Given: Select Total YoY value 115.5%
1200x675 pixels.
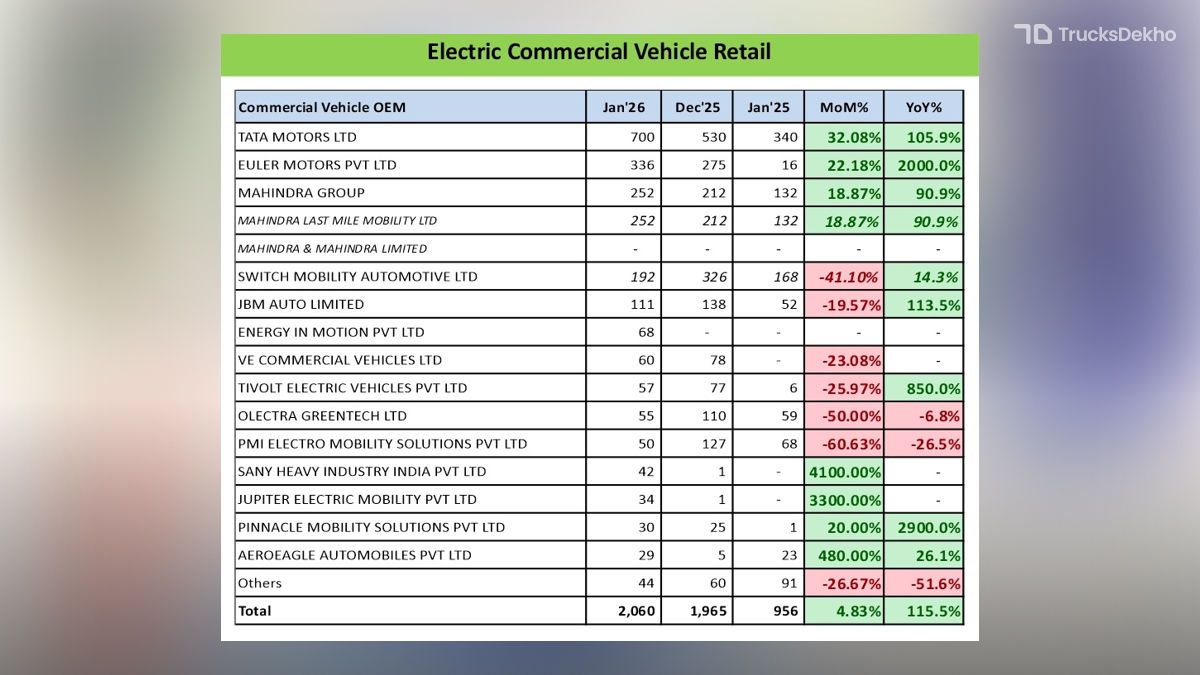Looking at the screenshot, I should pos(936,611).
